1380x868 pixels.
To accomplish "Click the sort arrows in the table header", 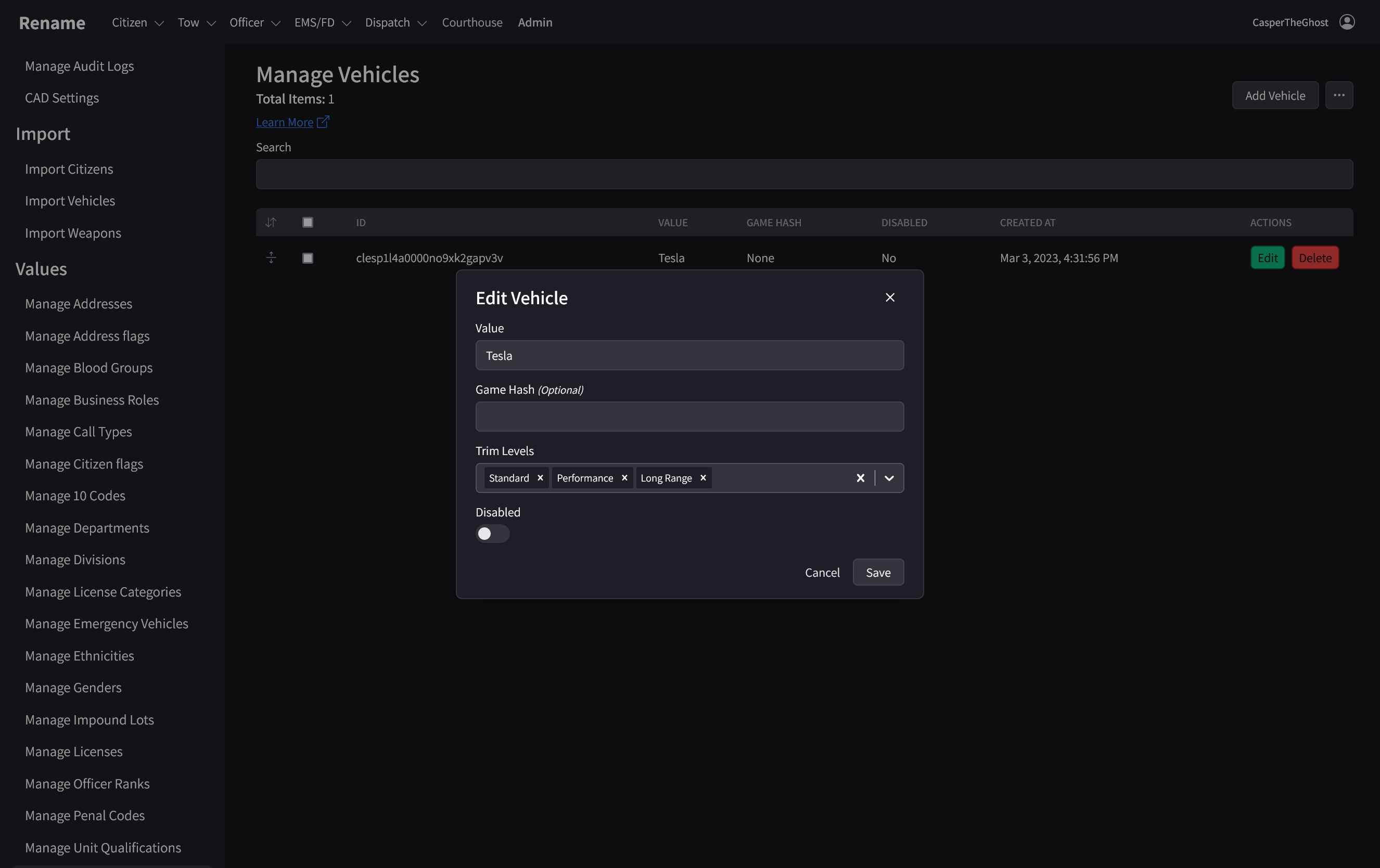I will (271, 222).
